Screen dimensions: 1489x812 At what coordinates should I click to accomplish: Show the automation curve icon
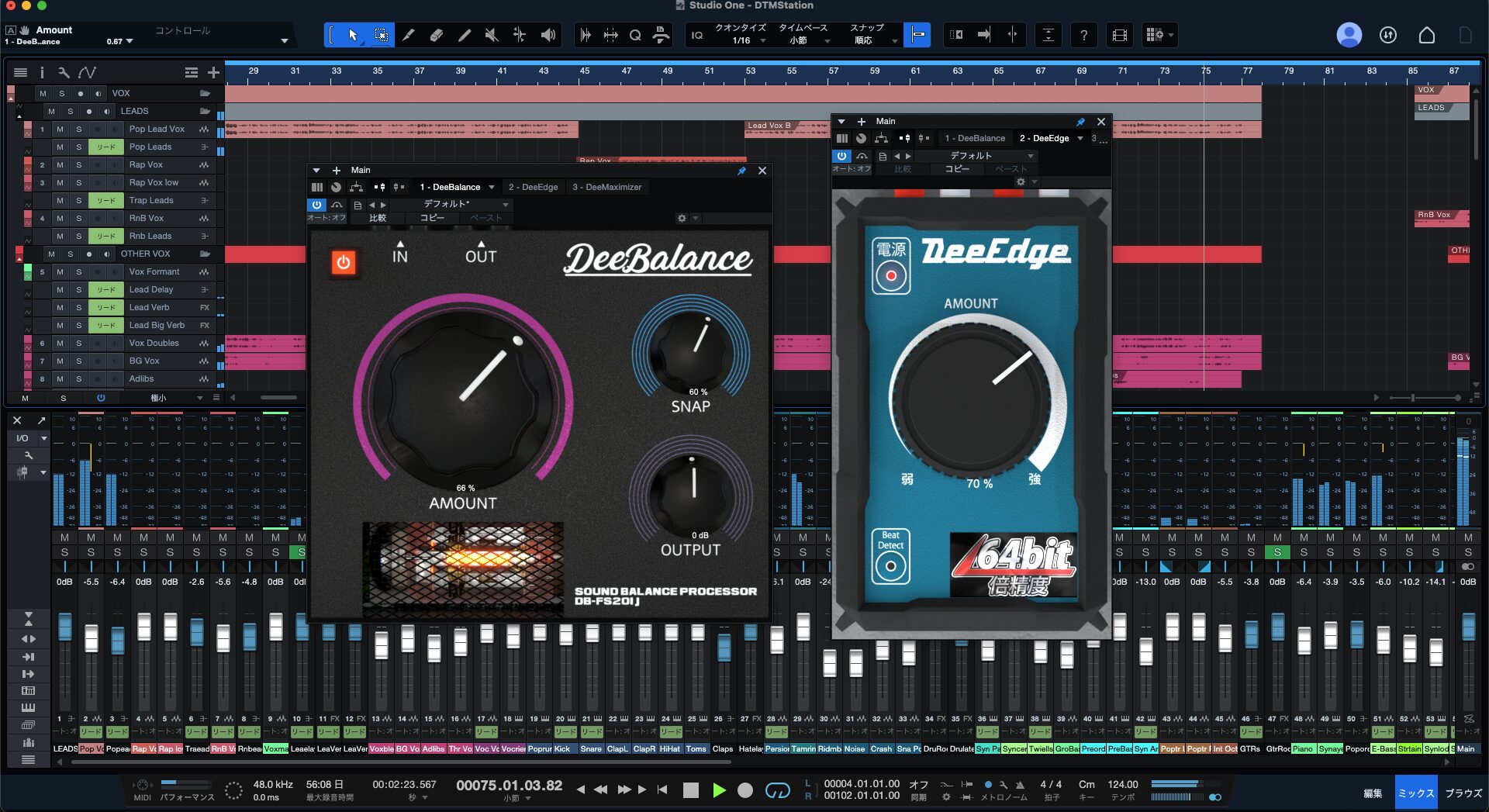[x=87, y=72]
